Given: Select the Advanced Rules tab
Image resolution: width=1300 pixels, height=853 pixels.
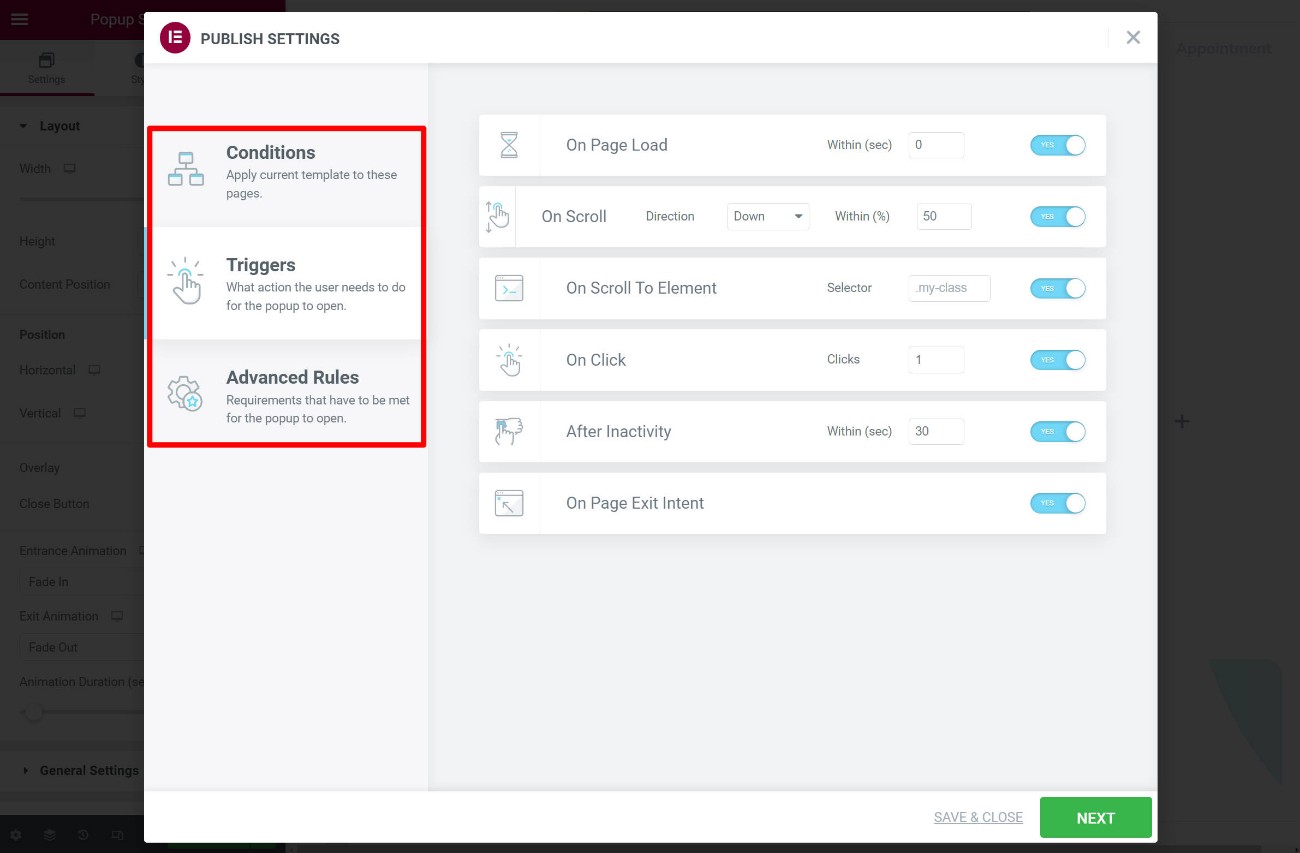Looking at the screenshot, I should click(x=287, y=396).
